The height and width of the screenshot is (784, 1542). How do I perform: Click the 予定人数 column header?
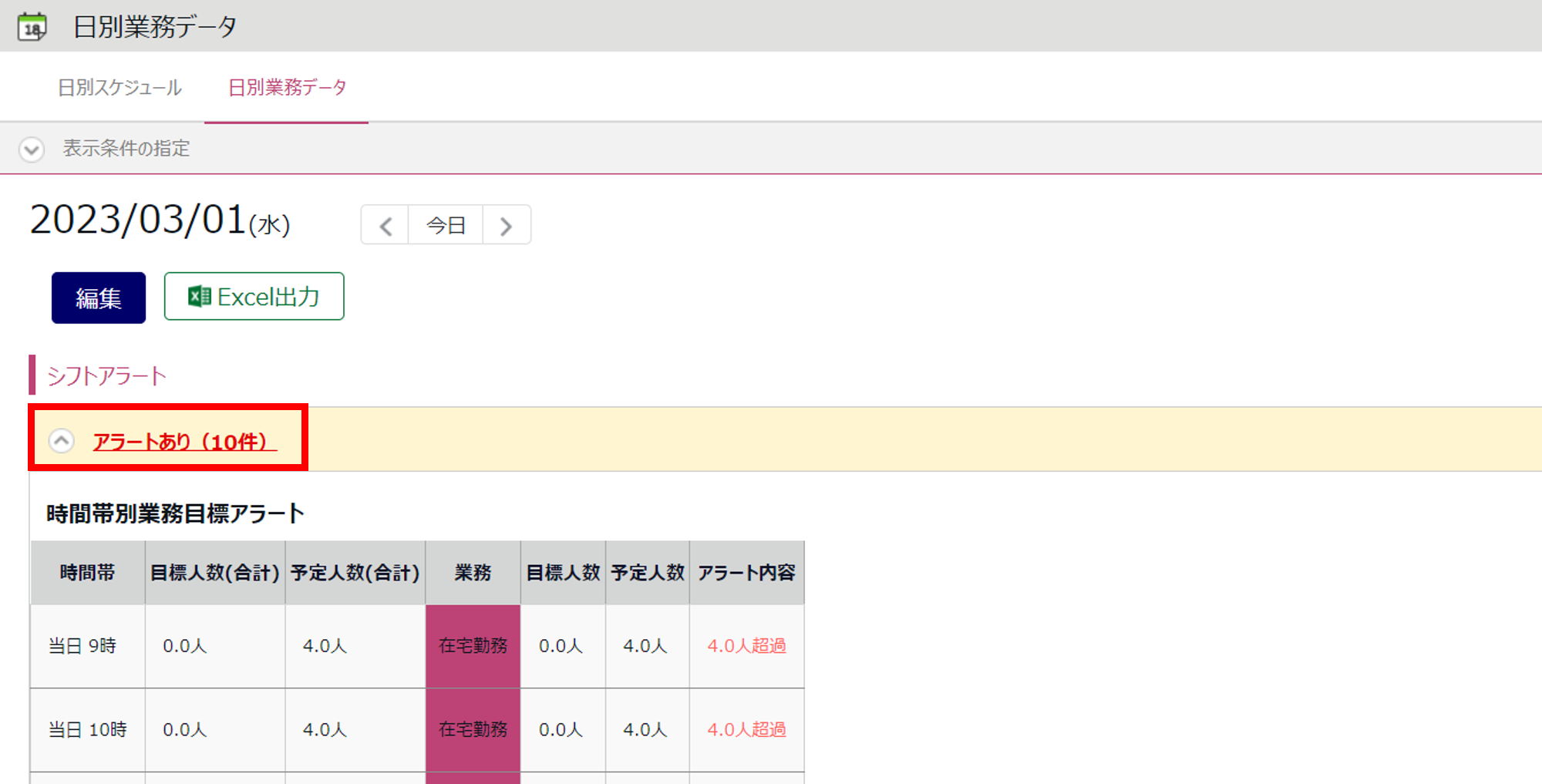click(648, 573)
